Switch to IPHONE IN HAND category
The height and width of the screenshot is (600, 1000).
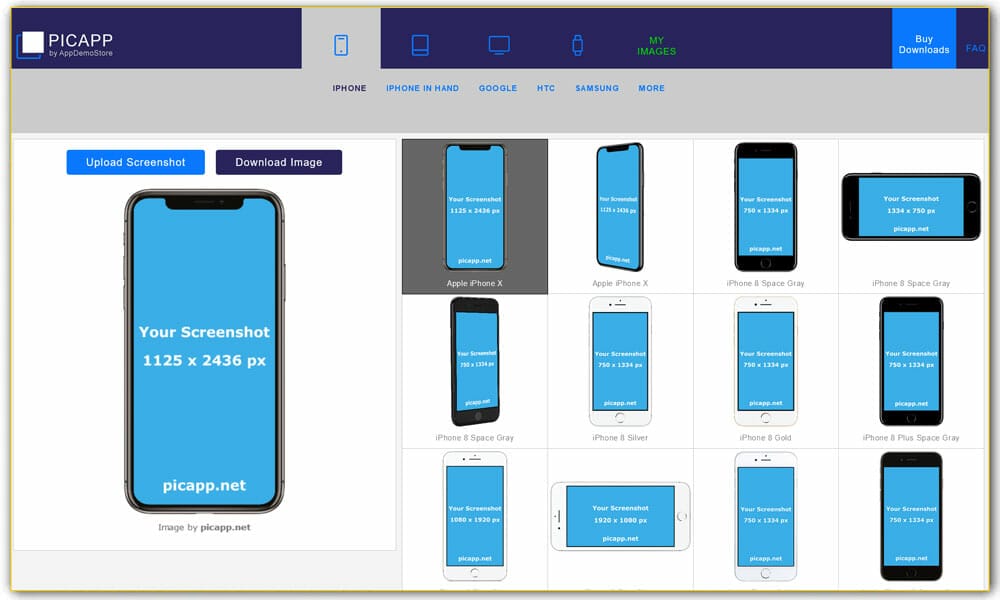click(x=422, y=88)
